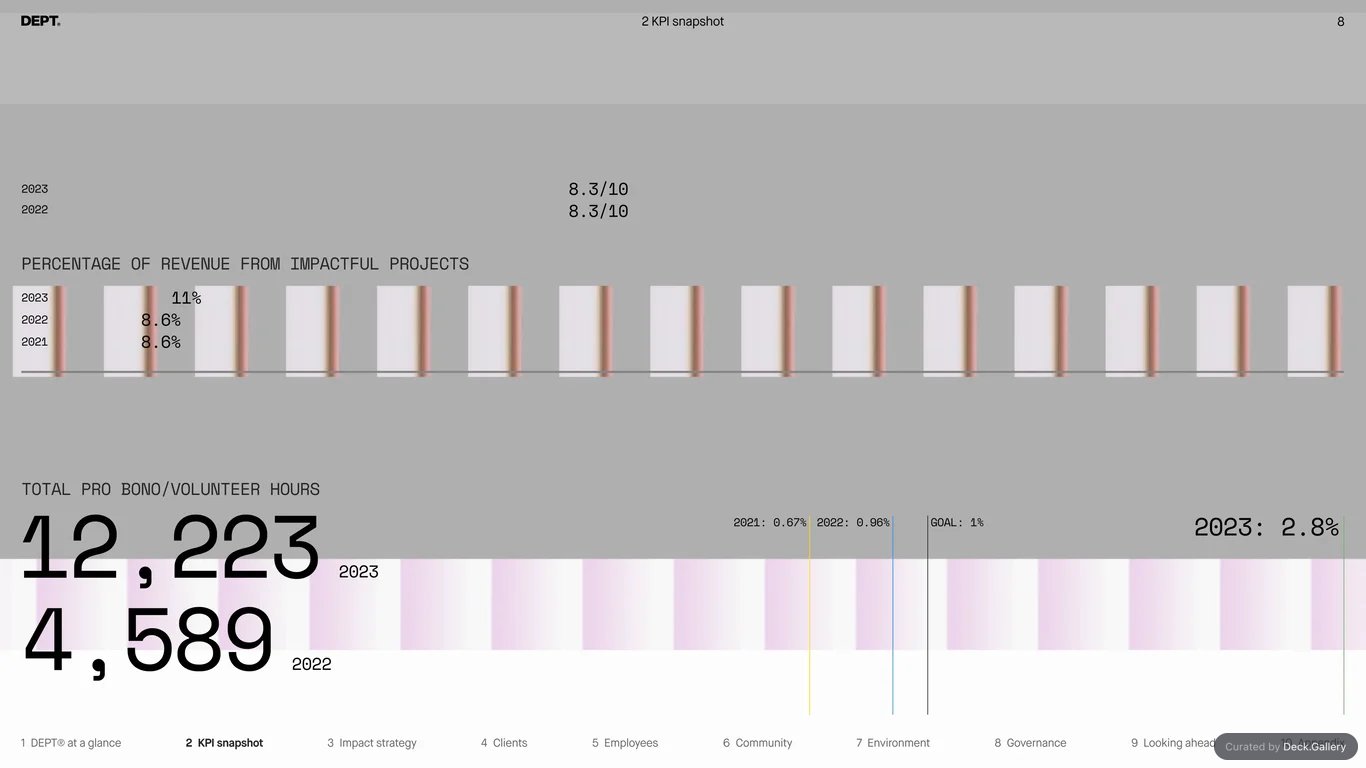Click the page number 8
Viewport: 1366px width, 768px height.
pyautogui.click(x=1341, y=21)
